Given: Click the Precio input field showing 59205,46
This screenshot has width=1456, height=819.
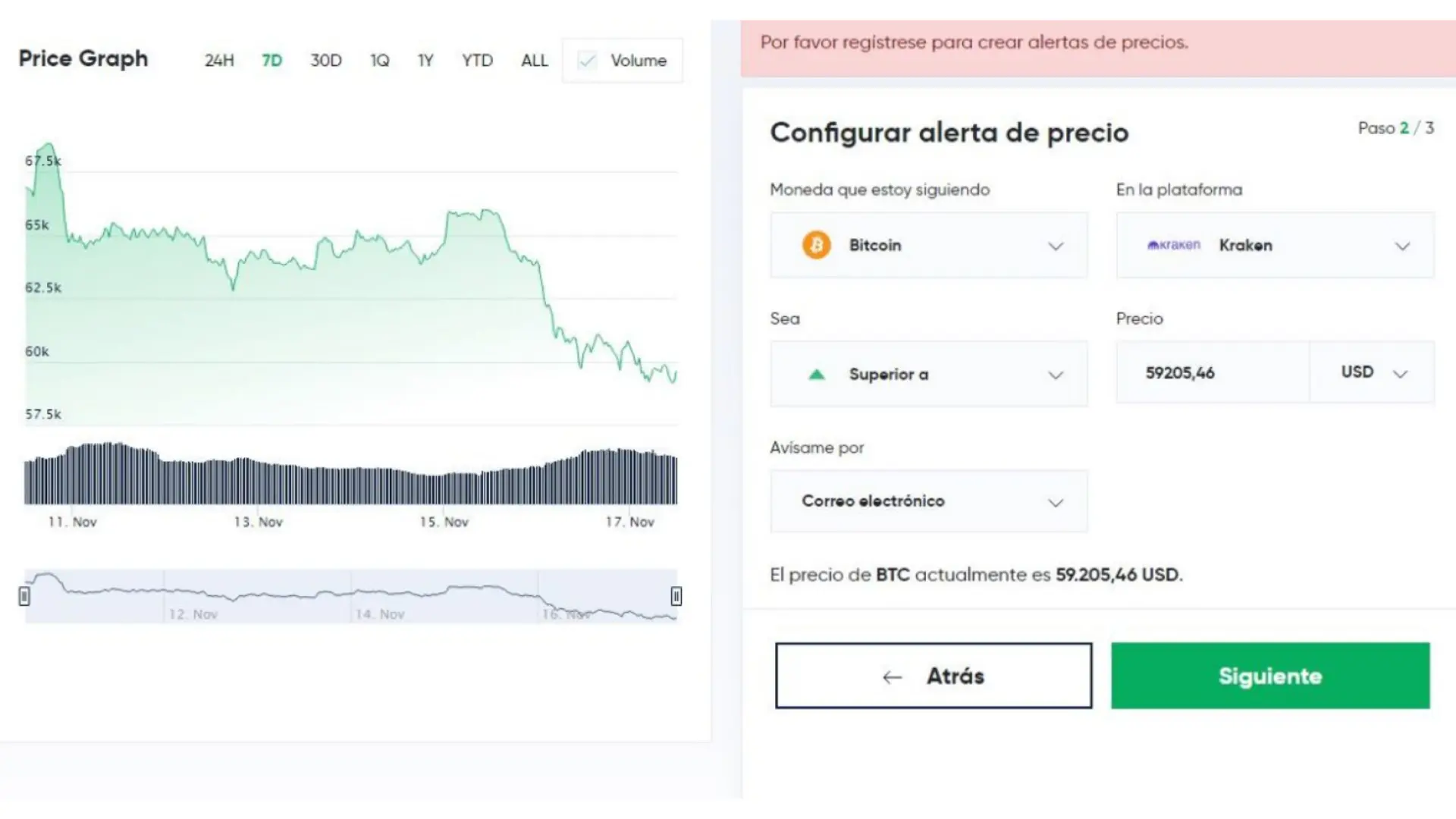Looking at the screenshot, I should [x=1211, y=372].
